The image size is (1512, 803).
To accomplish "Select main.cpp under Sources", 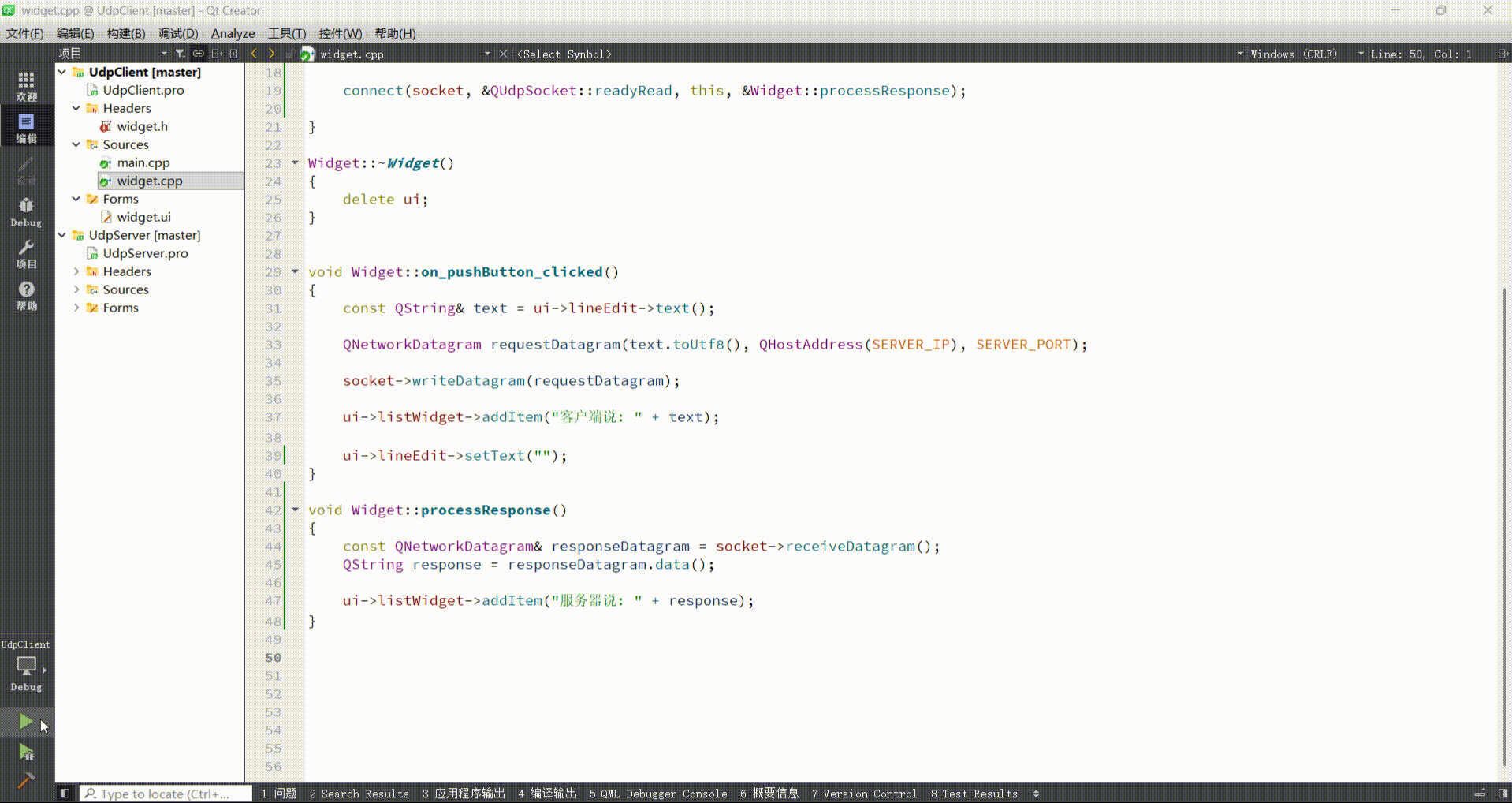I will 143,162.
